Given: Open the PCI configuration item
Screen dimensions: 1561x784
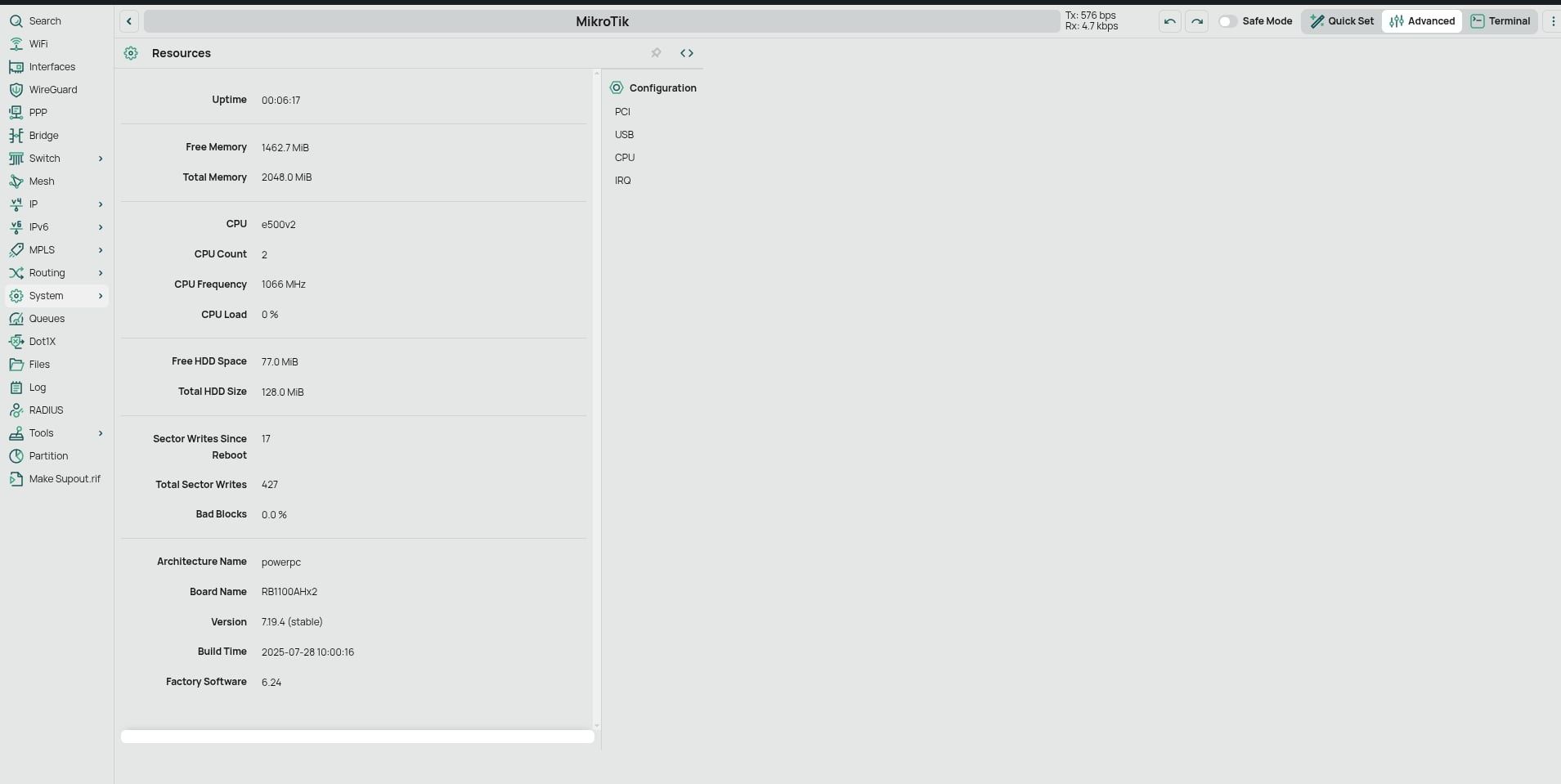Looking at the screenshot, I should 623,112.
